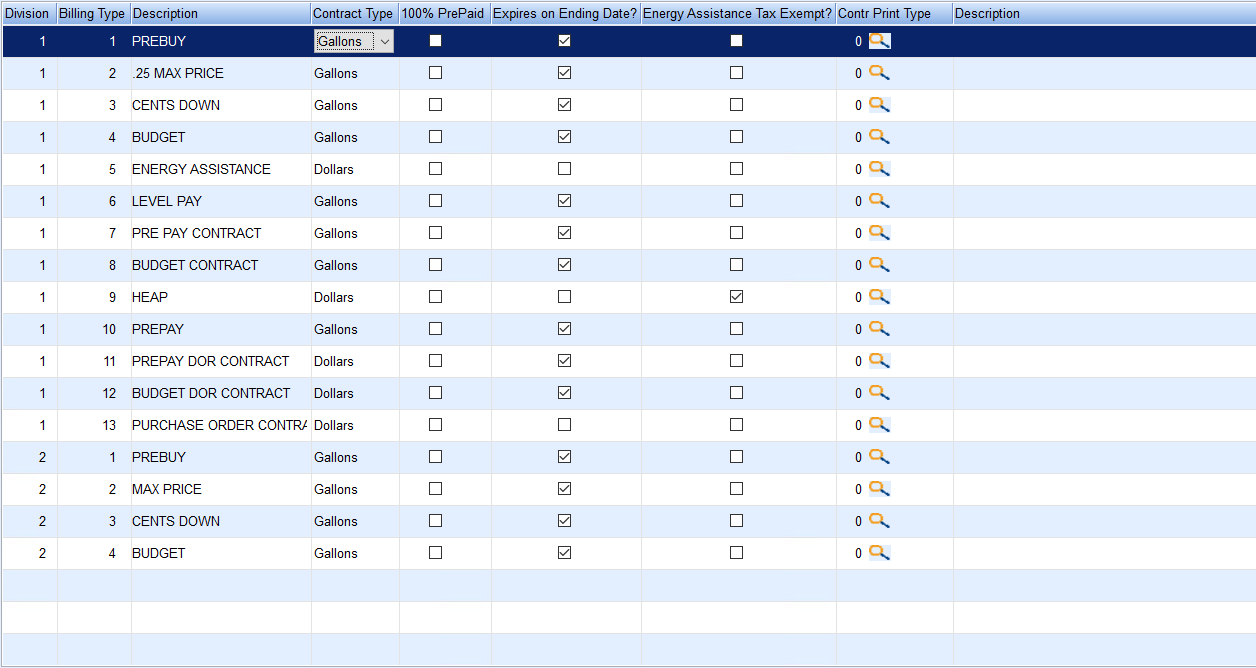Uncheck Energy Assistance Tax Exempt for HEAP

[736, 297]
